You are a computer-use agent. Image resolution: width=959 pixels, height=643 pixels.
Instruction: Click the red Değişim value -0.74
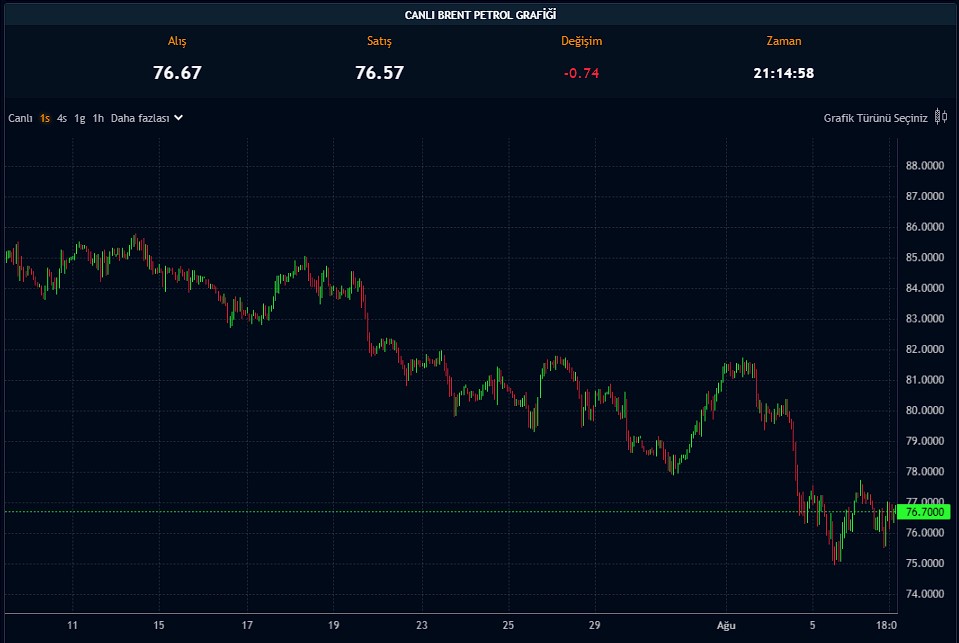[x=581, y=73]
